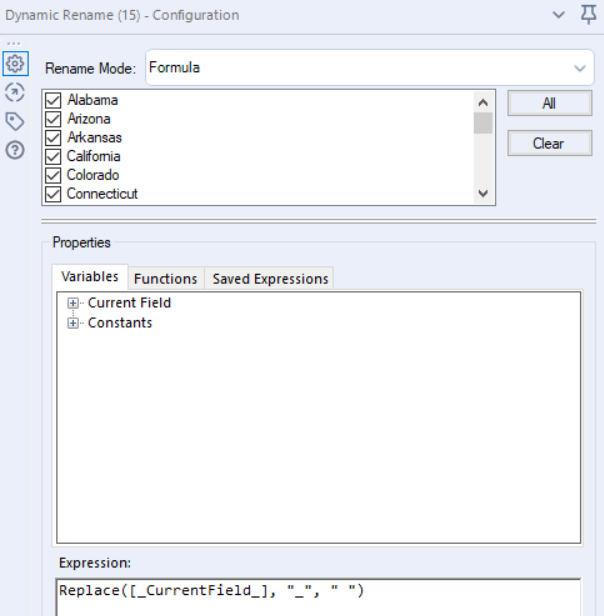Viewport: 604px width, 616px height.
Task: Toggle the Connecticut field checkbox
Action: click(54, 194)
